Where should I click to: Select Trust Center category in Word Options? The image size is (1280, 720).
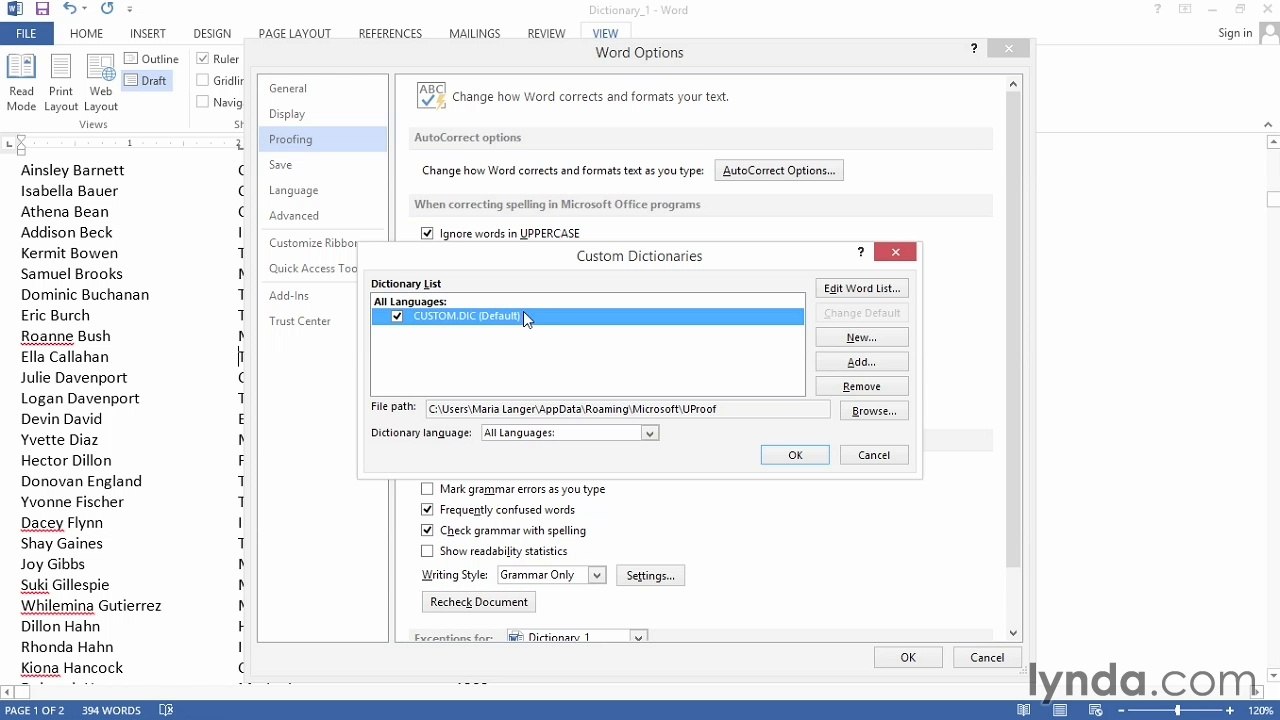tap(322, 321)
